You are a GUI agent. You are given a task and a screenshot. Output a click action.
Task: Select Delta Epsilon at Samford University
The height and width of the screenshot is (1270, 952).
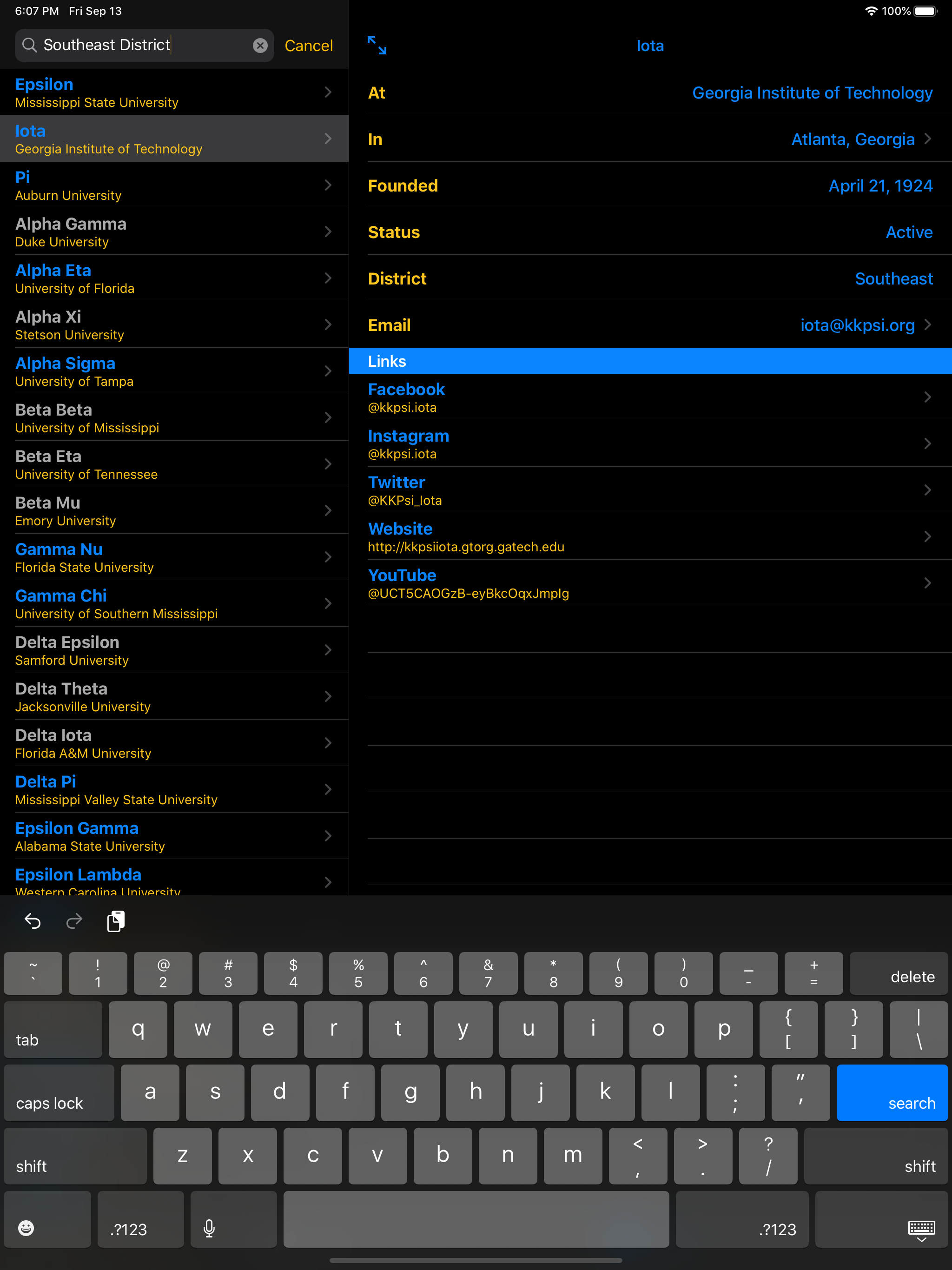pyautogui.click(x=174, y=650)
